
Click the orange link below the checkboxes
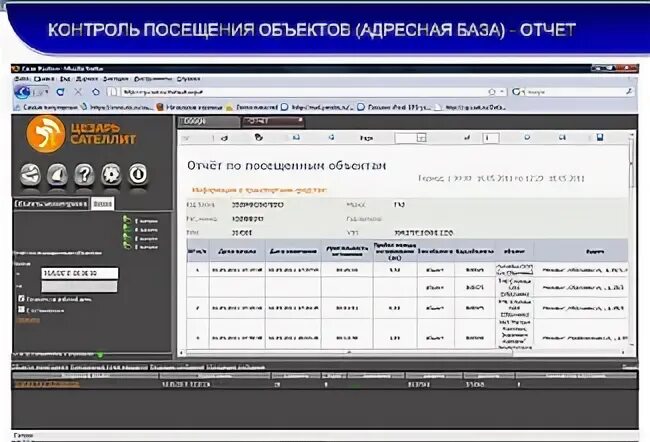tap(29, 320)
